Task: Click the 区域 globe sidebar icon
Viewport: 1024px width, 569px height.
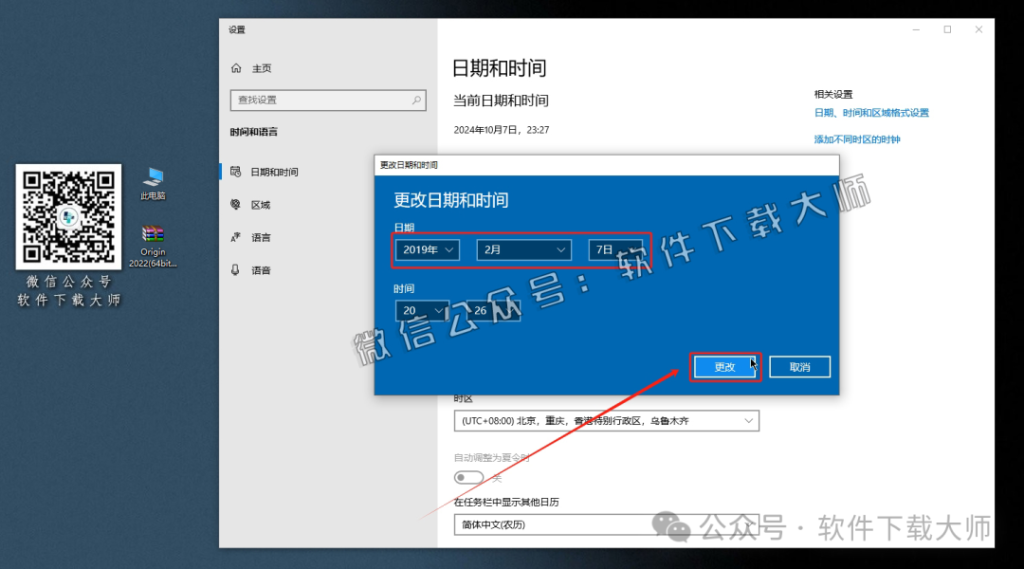Action: [x=236, y=204]
